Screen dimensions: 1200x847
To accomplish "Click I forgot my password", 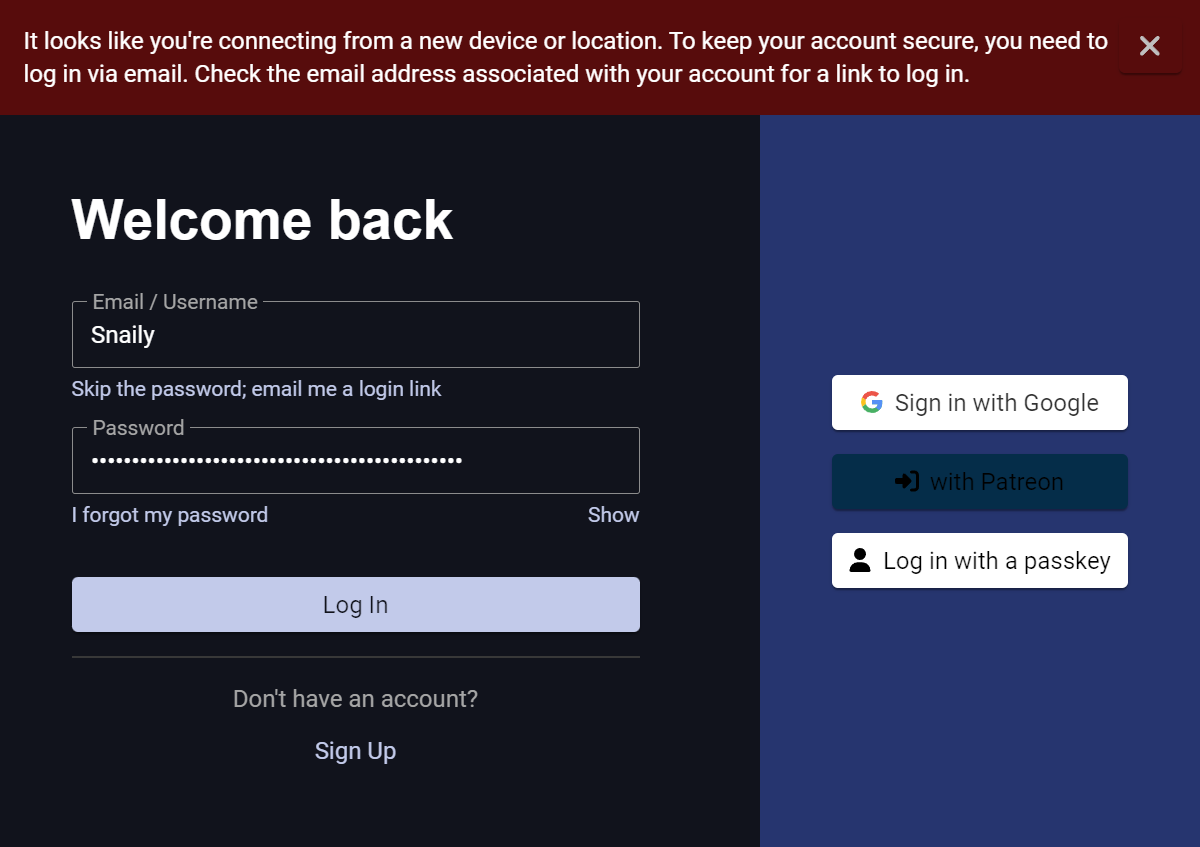I will point(170,515).
